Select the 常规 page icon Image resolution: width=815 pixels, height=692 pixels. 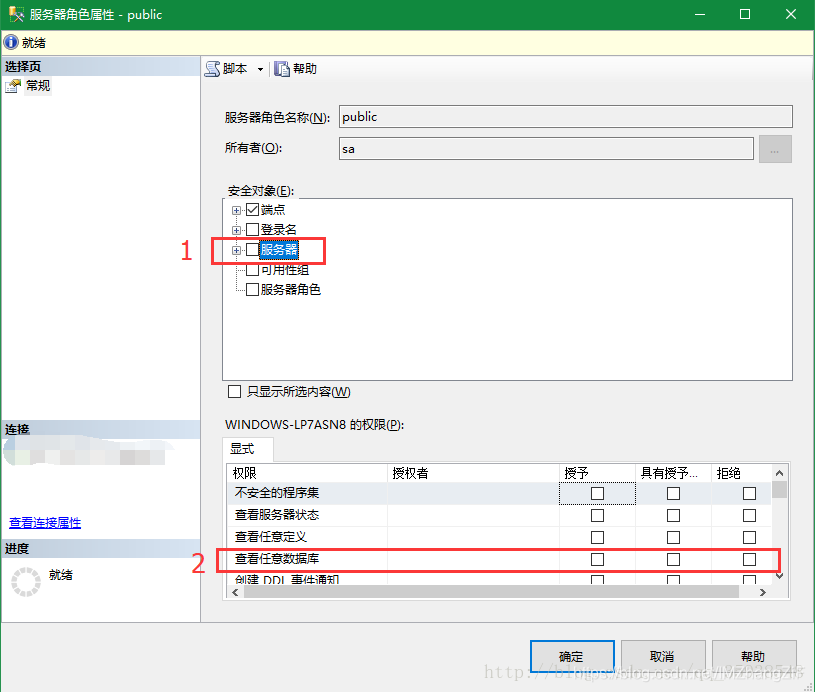(13, 86)
